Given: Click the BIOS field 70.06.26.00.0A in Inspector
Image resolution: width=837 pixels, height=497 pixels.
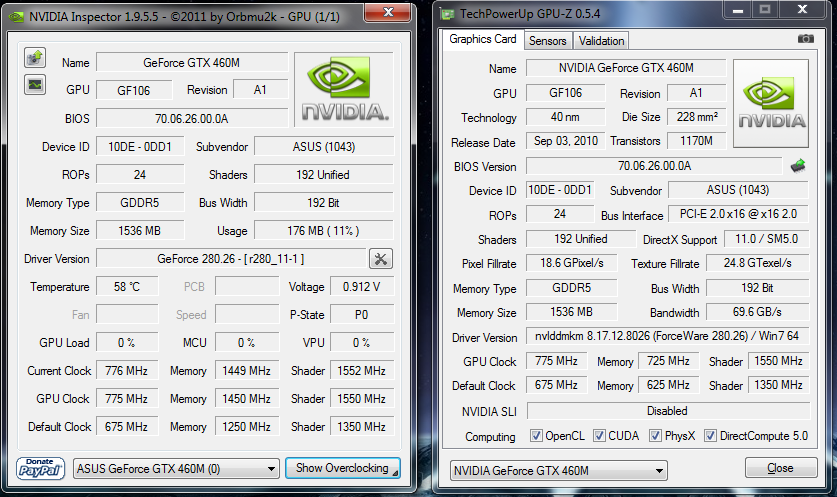Looking at the screenshot, I should 192,119.
